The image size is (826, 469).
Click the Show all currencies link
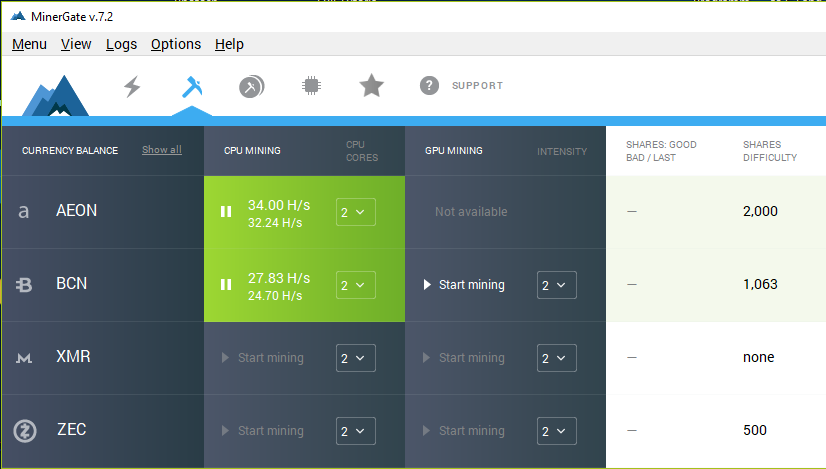tap(162, 150)
